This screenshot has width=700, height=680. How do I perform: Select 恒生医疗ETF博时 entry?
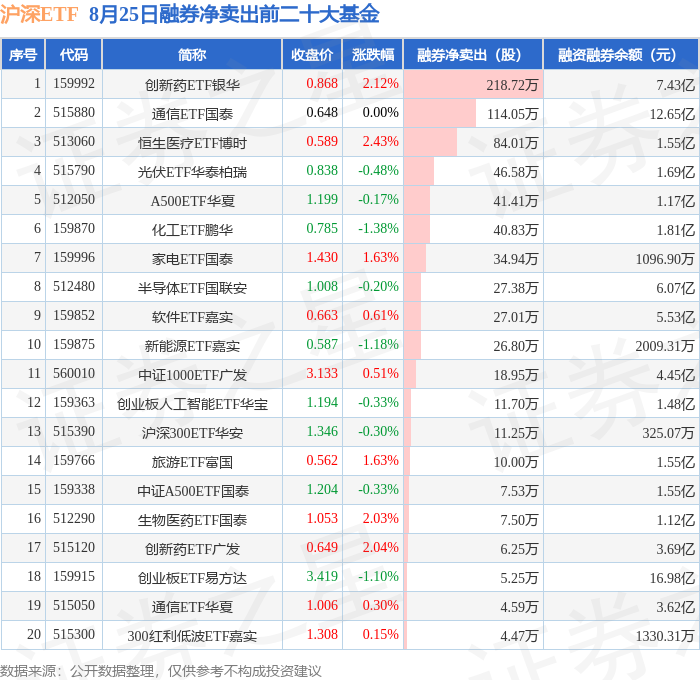click(192, 143)
